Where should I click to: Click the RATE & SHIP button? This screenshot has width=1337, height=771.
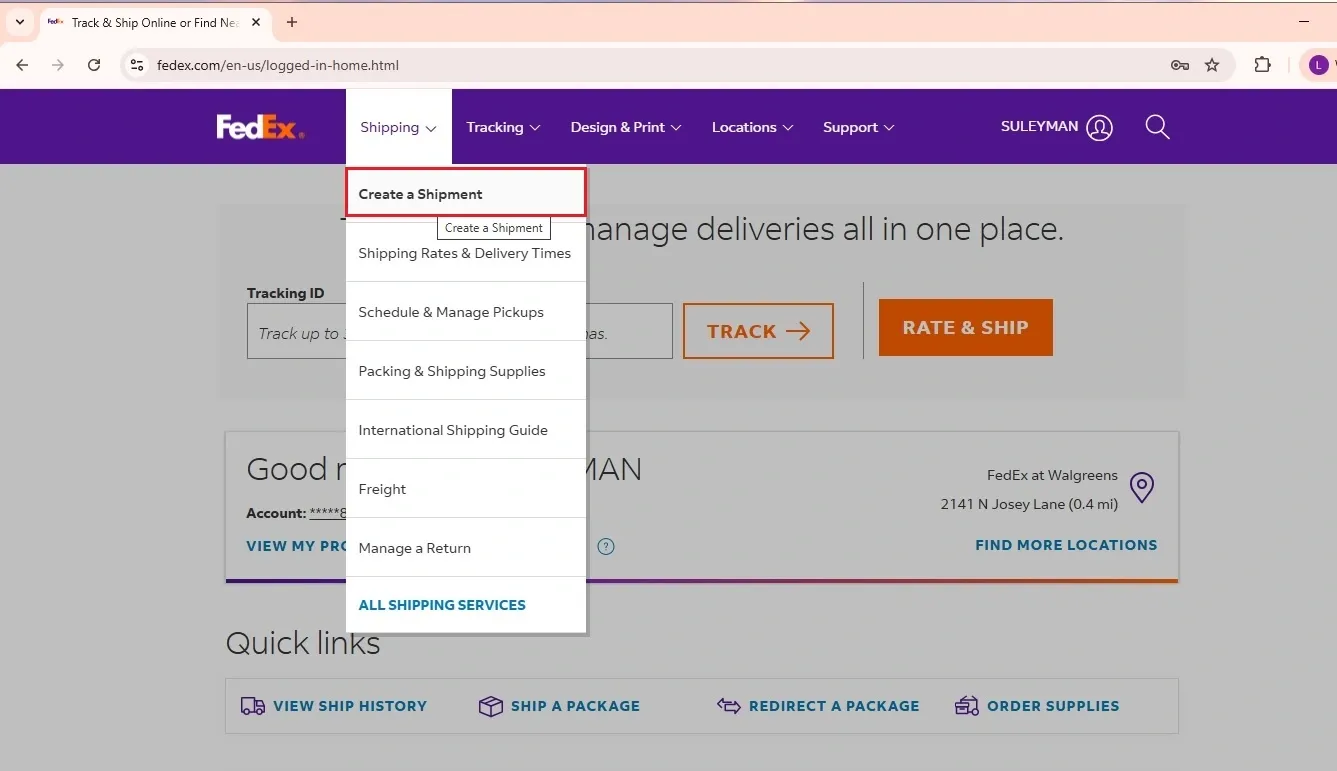pyautogui.click(x=965, y=327)
